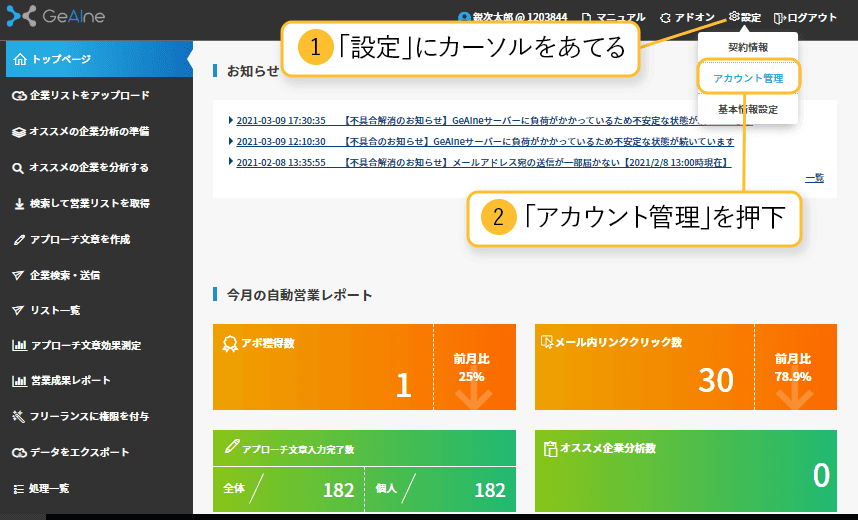The width and height of the screenshot is (858, 520).
Task: Click the addon icon beside アドオン
Action: click(x=665, y=18)
